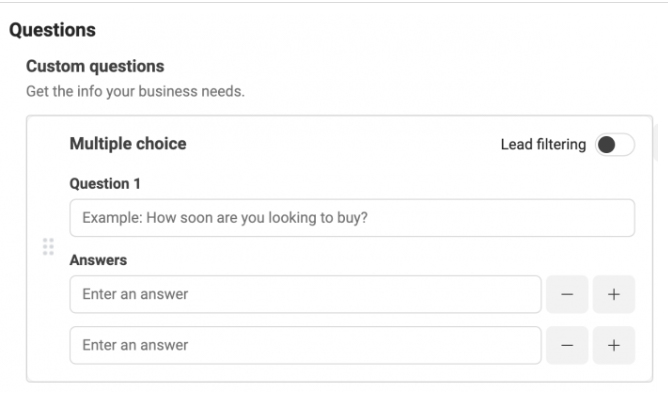668x400 pixels.
Task: Select the Lead filtering label text
Action: [x=543, y=144]
